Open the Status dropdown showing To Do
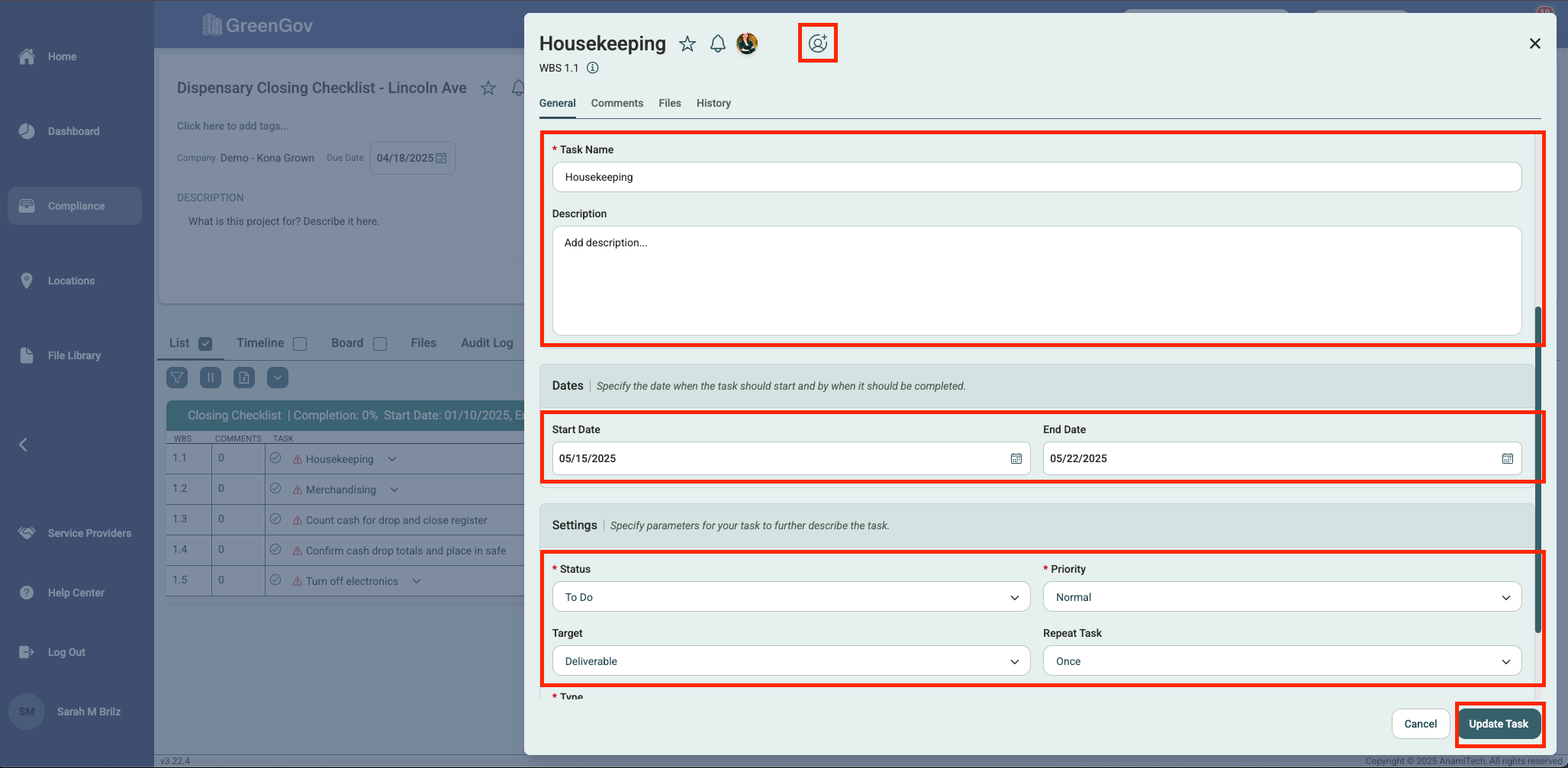 click(x=790, y=597)
